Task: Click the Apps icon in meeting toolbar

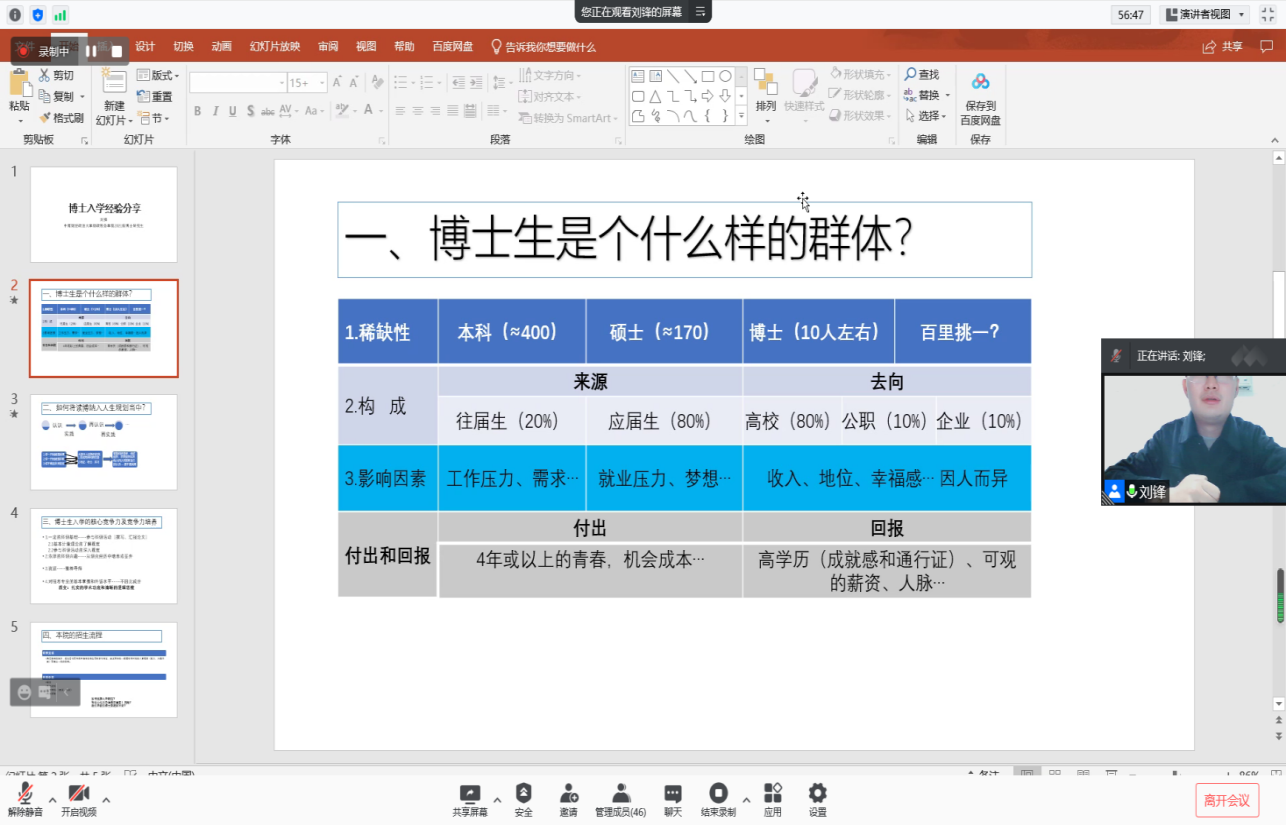Action: [772, 794]
